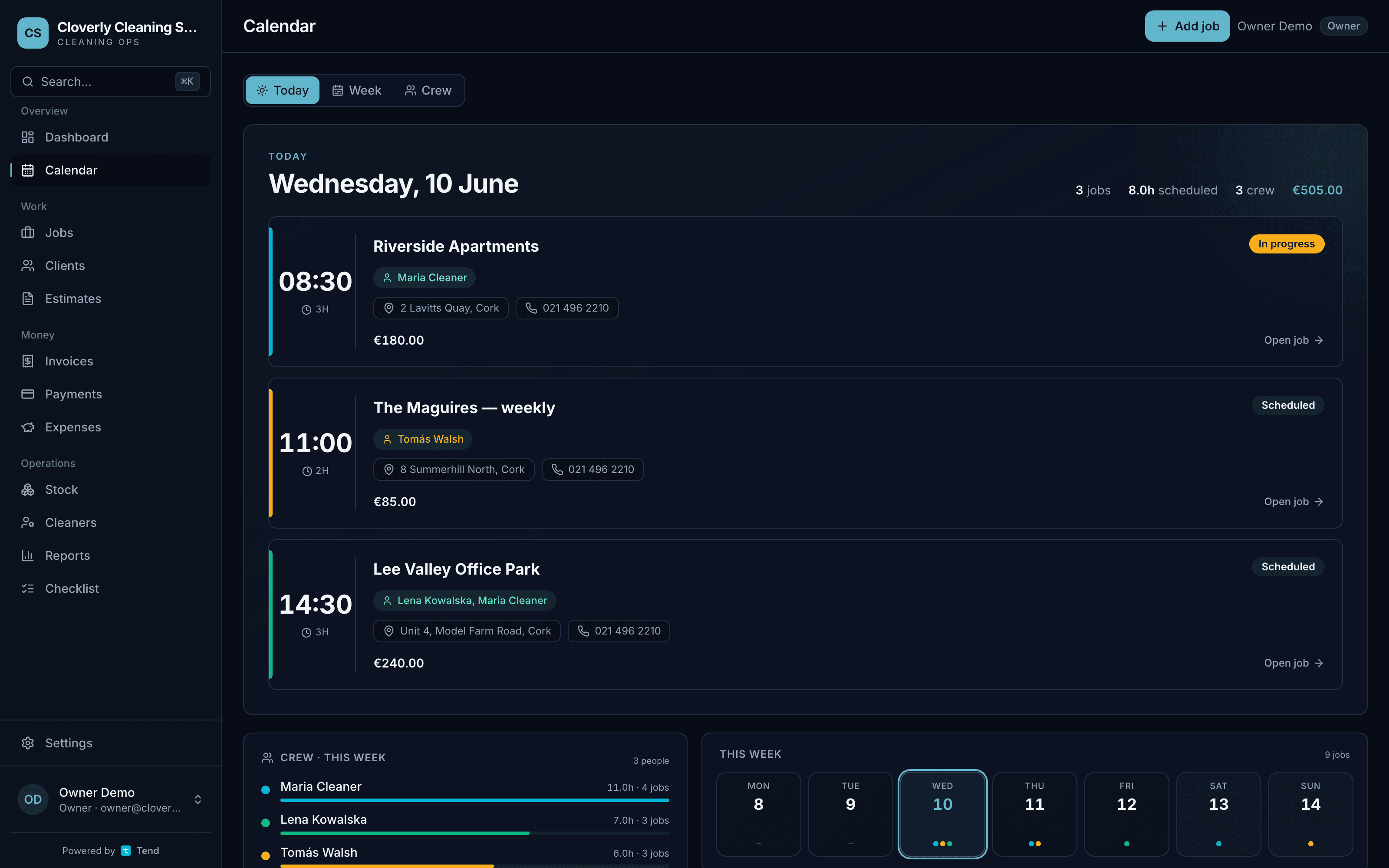Open Dashboard from sidebar
Image resolution: width=1389 pixels, height=868 pixels.
click(x=111, y=137)
